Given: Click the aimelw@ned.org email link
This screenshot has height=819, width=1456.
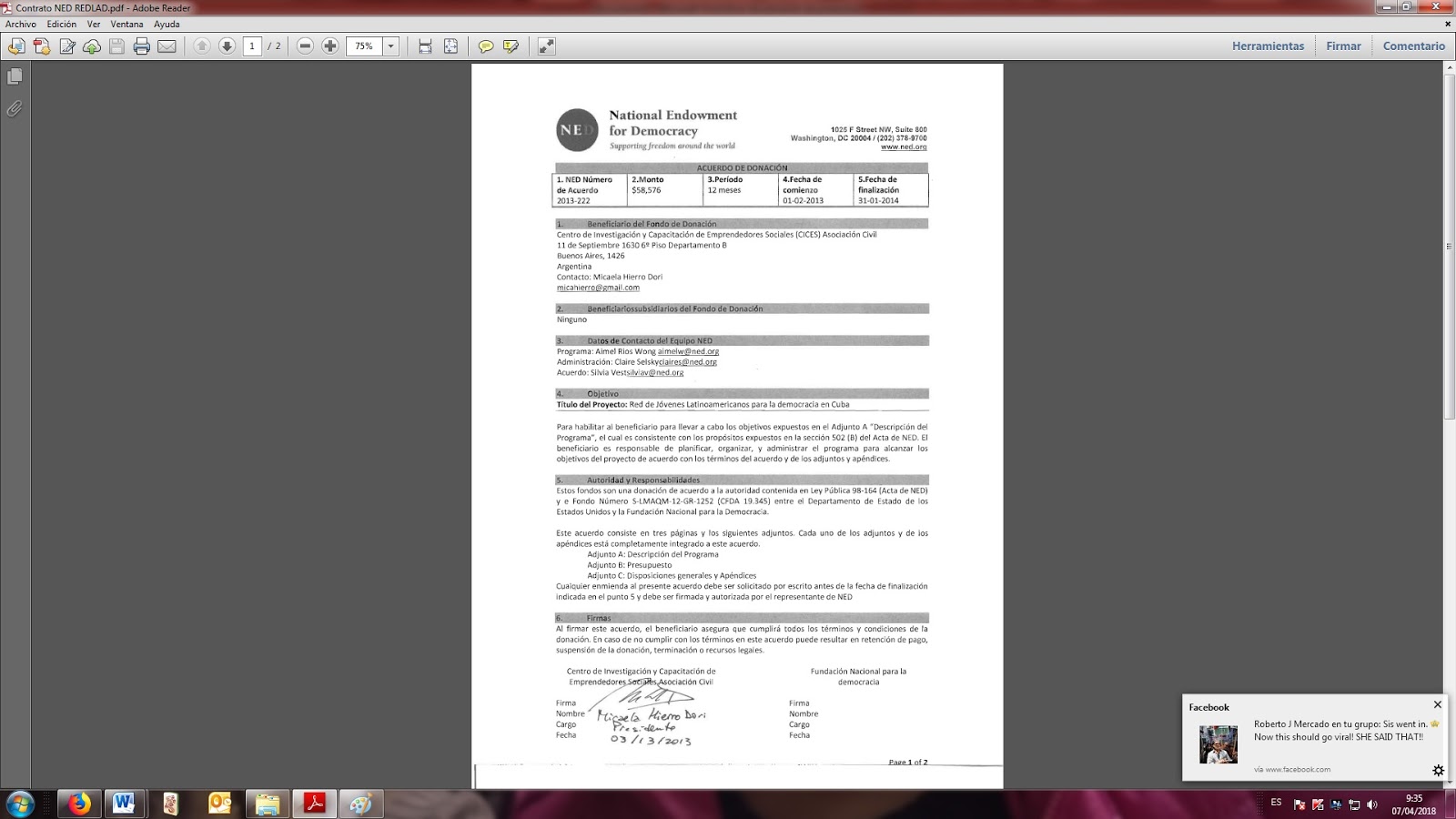Looking at the screenshot, I should click(688, 351).
